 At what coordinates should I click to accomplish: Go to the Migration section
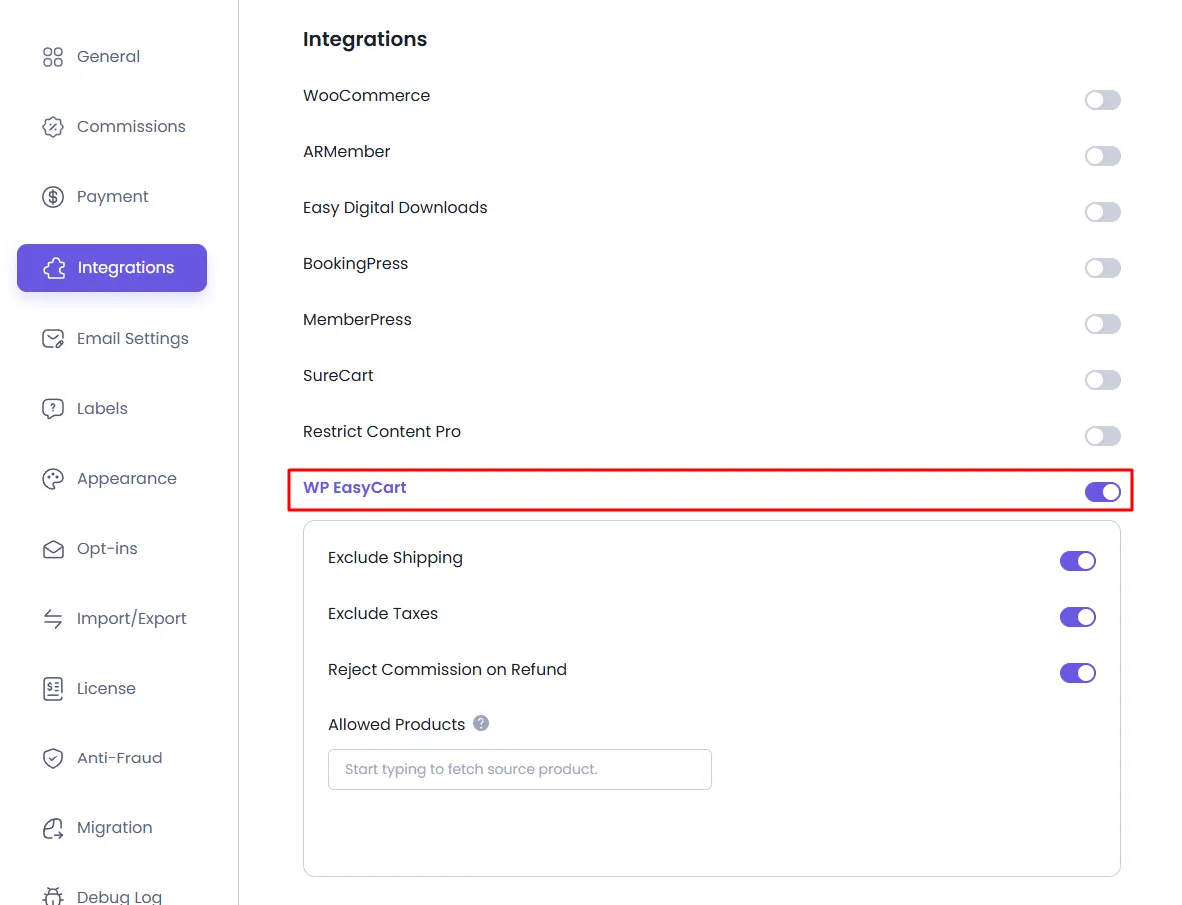(x=113, y=828)
